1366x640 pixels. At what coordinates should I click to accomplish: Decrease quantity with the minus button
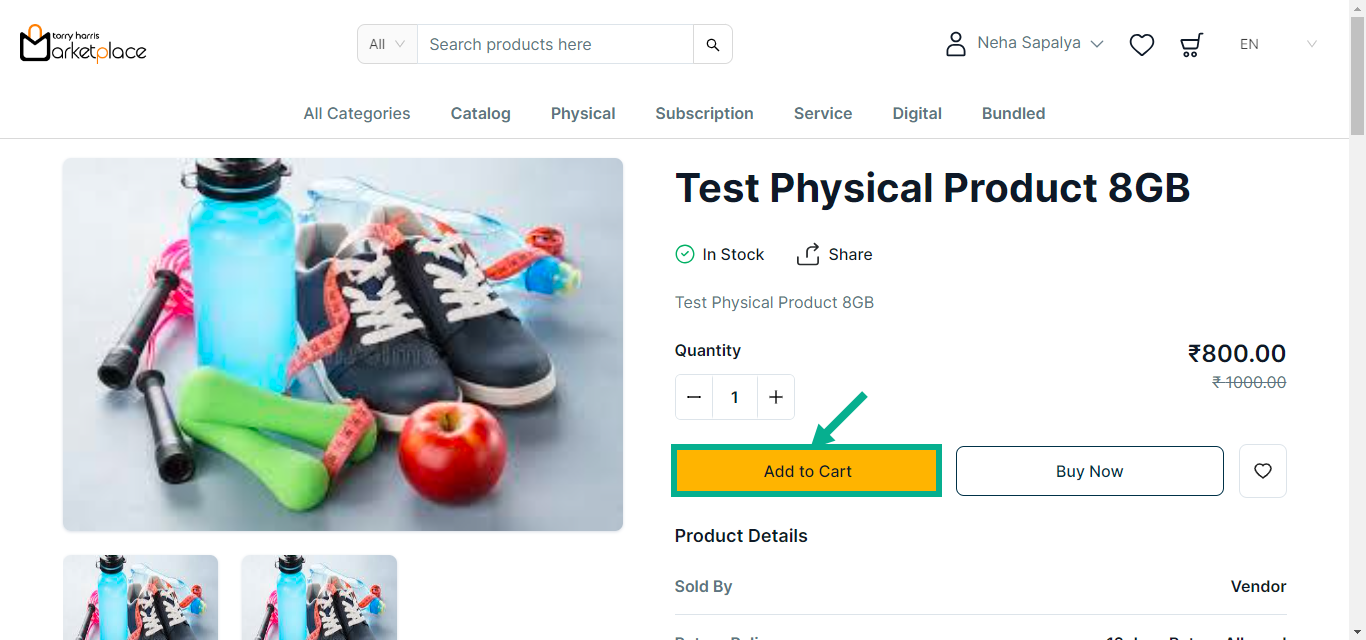click(694, 397)
